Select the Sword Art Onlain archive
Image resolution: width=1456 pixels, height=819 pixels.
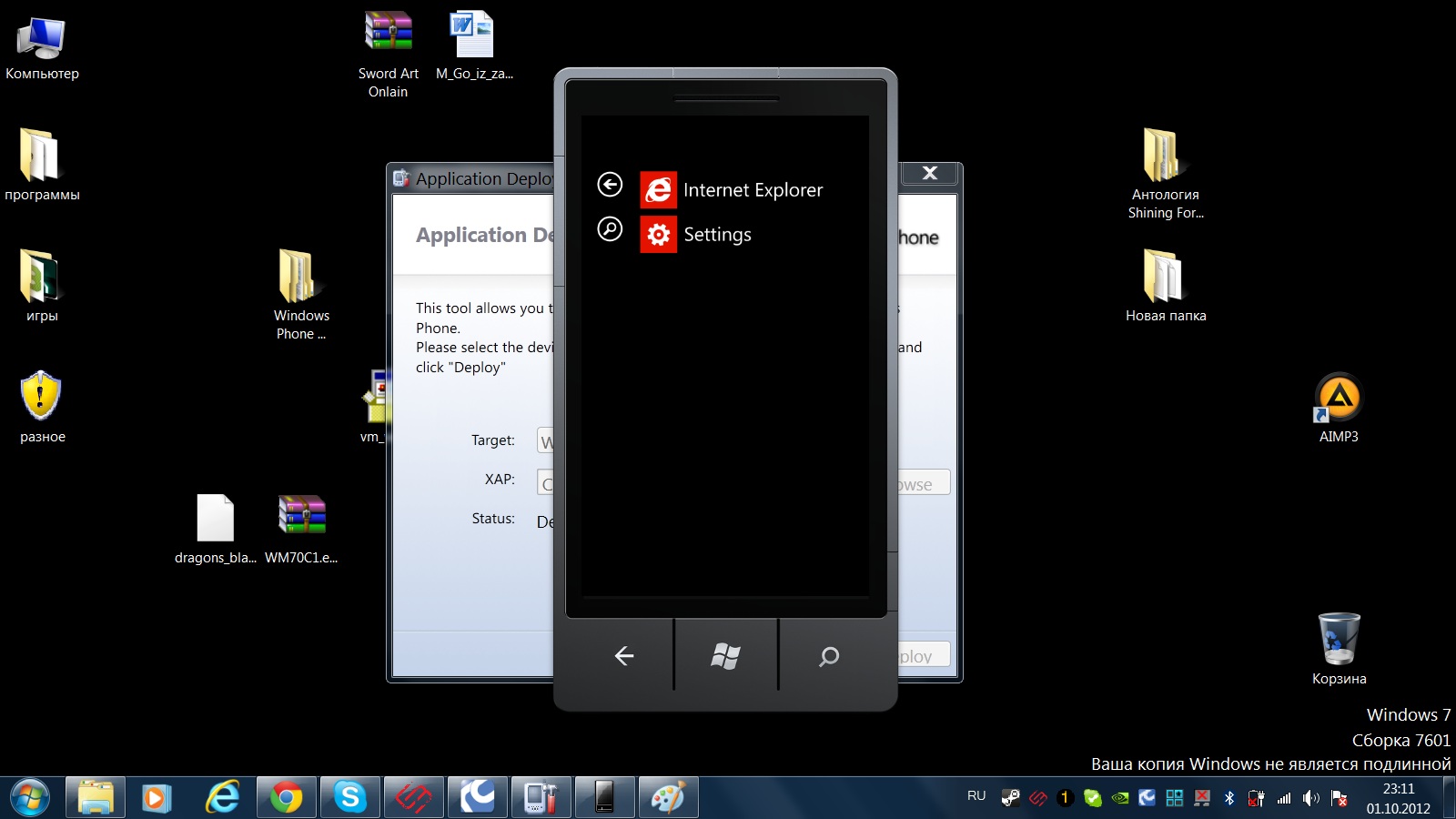pyautogui.click(x=389, y=55)
